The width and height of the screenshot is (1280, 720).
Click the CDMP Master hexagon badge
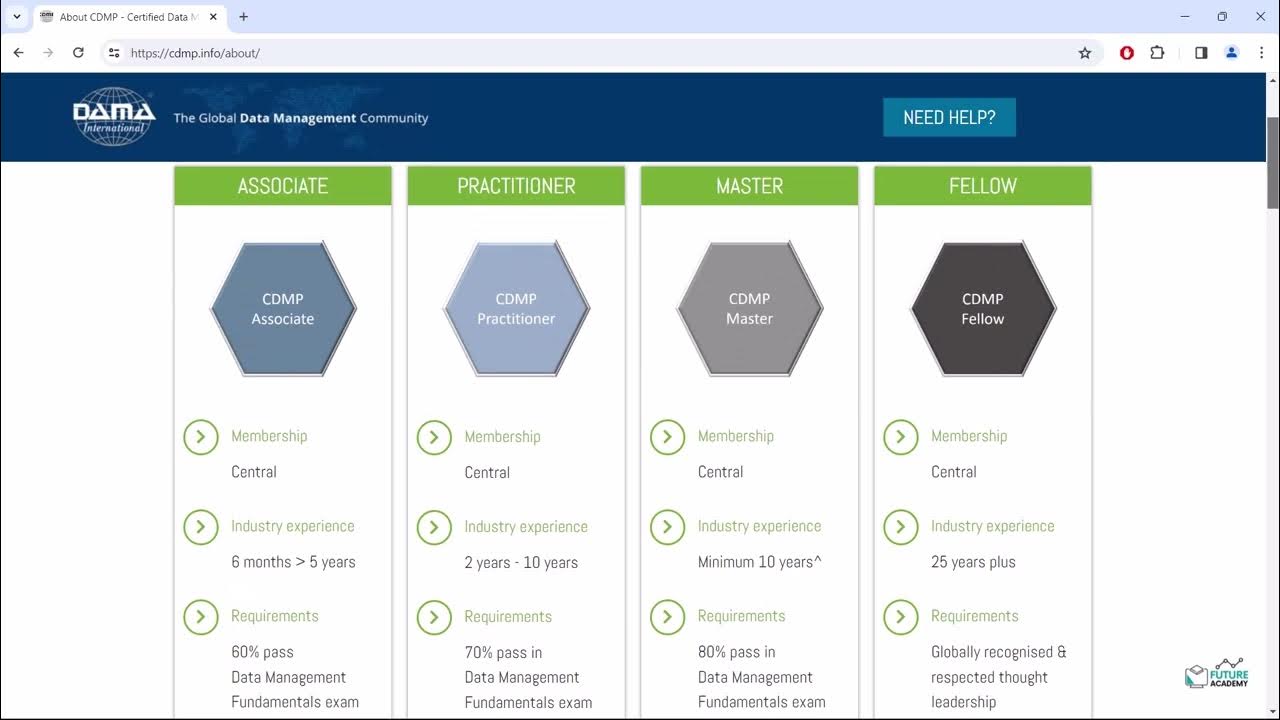pyautogui.click(x=750, y=309)
